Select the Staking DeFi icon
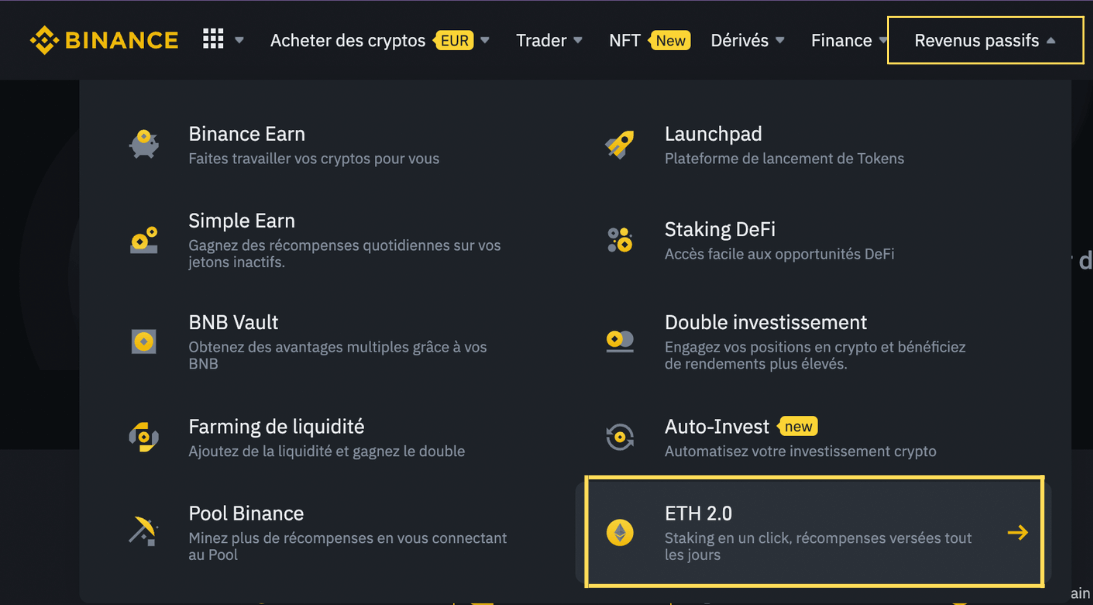This screenshot has width=1093, height=605. [620, 240]
